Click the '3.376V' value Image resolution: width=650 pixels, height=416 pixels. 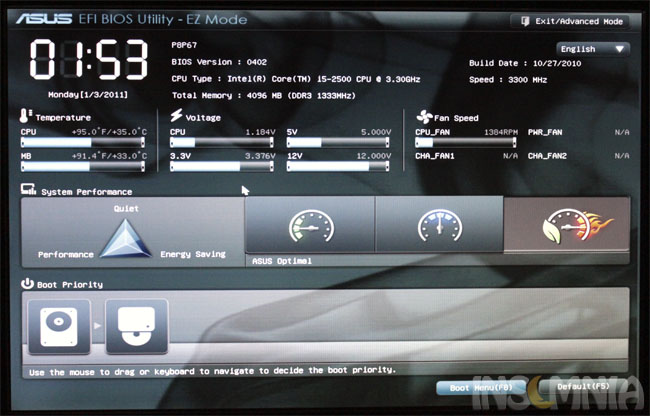coord(260,156)
